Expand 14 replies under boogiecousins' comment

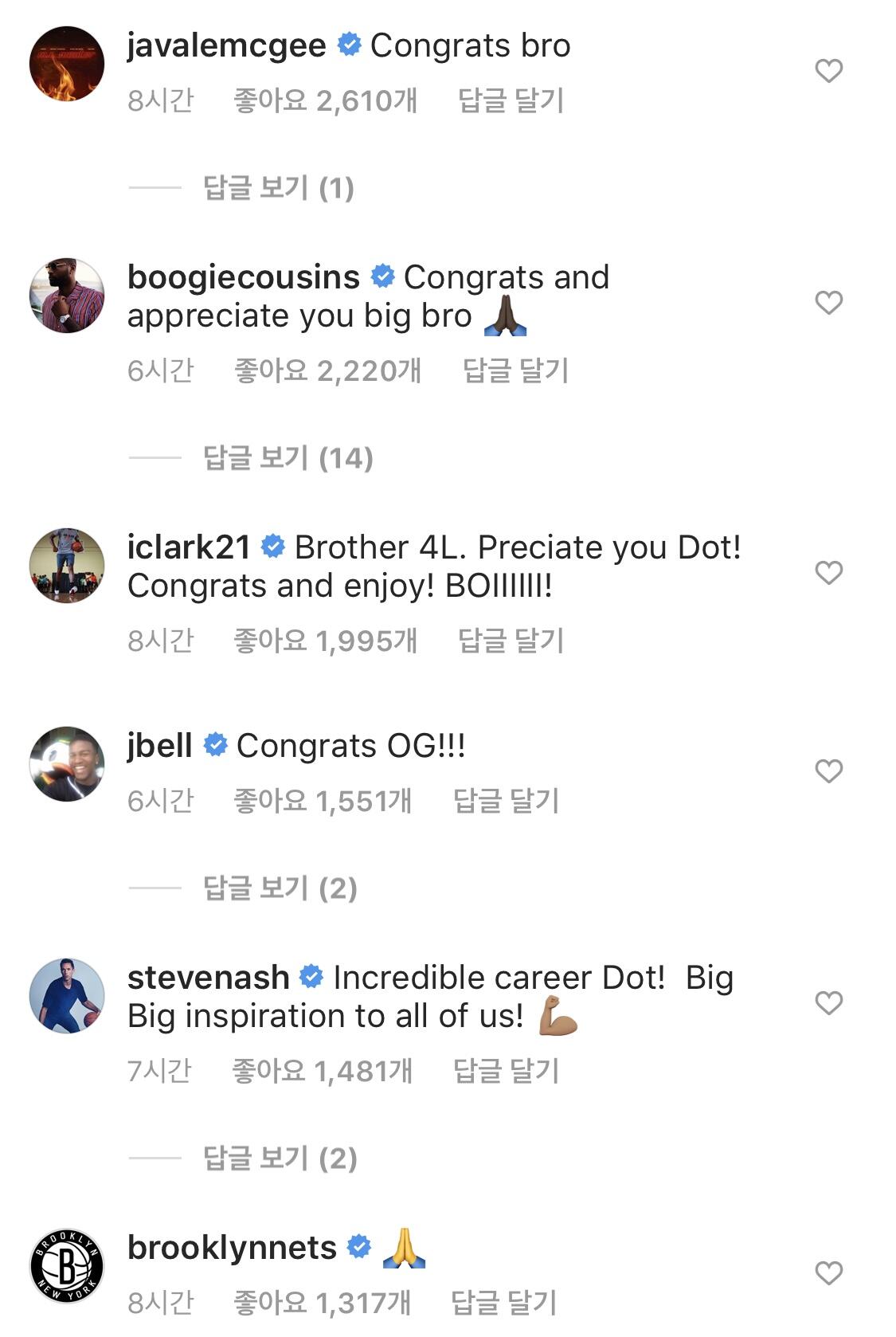[x=288, y=458]
